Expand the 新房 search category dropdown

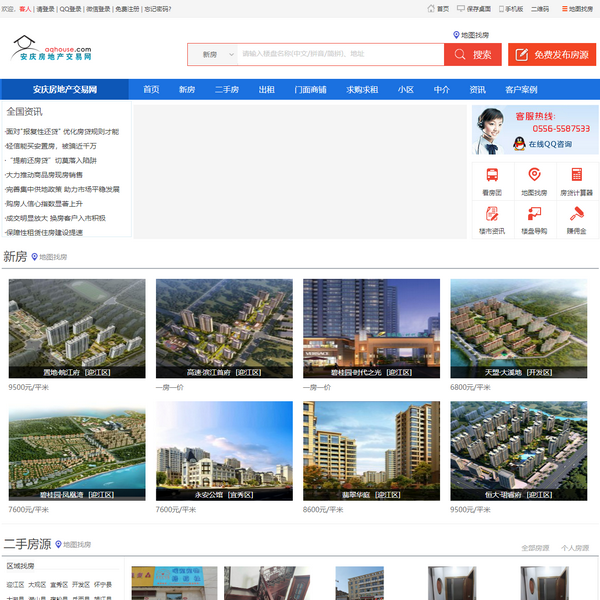[215, 54]
